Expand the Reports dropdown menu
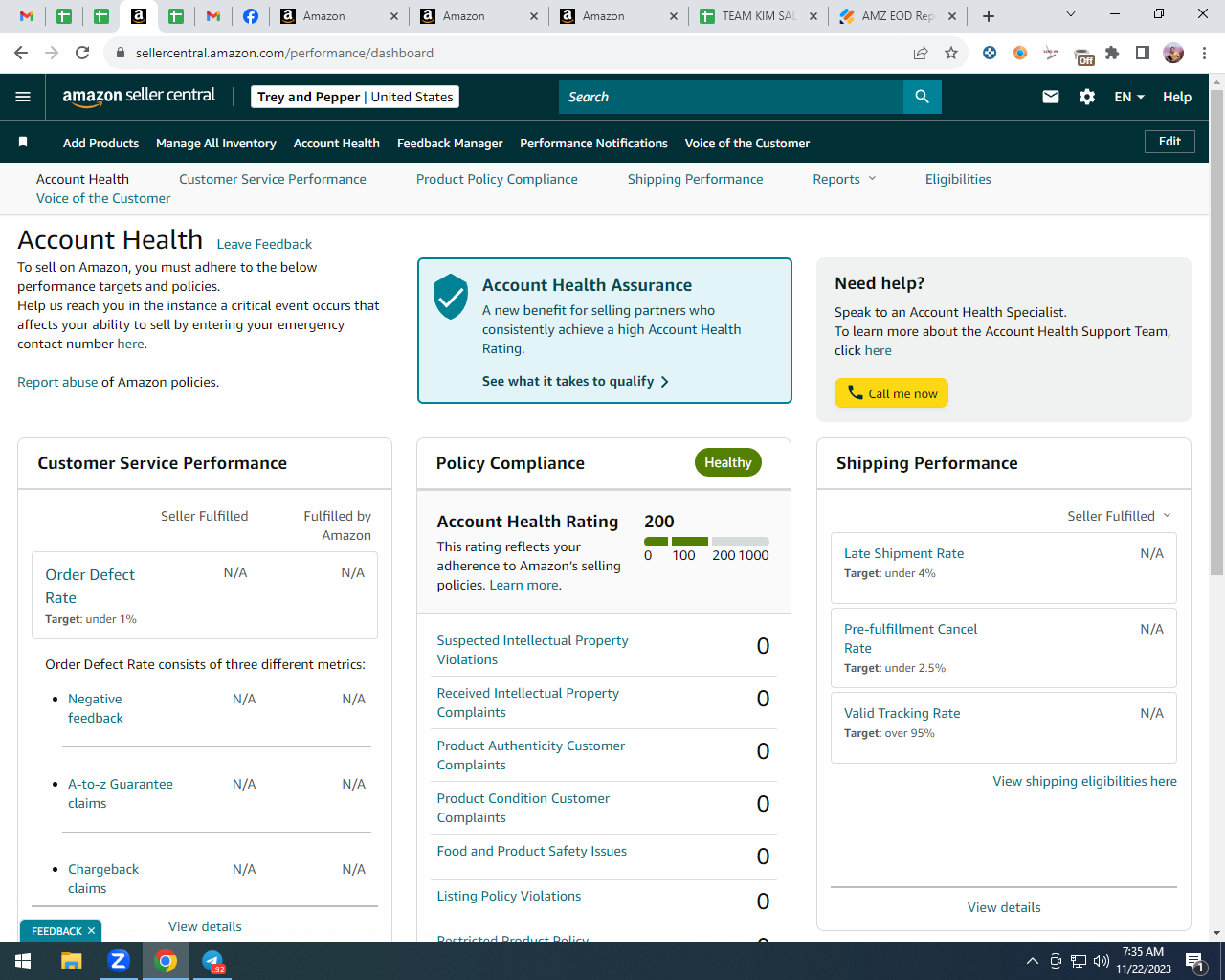This screenshot has height=980, width=1225. (x=844, y=179)
